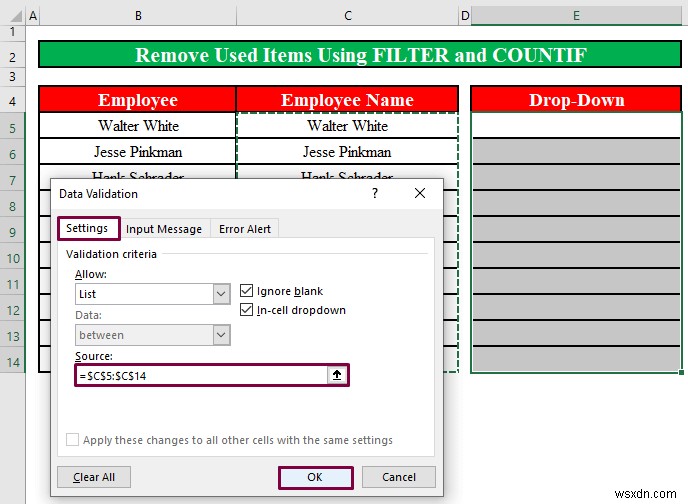Viewport: 688px width, 504px height.
Task: Click the green title banner cell
Action: (360, 55)
